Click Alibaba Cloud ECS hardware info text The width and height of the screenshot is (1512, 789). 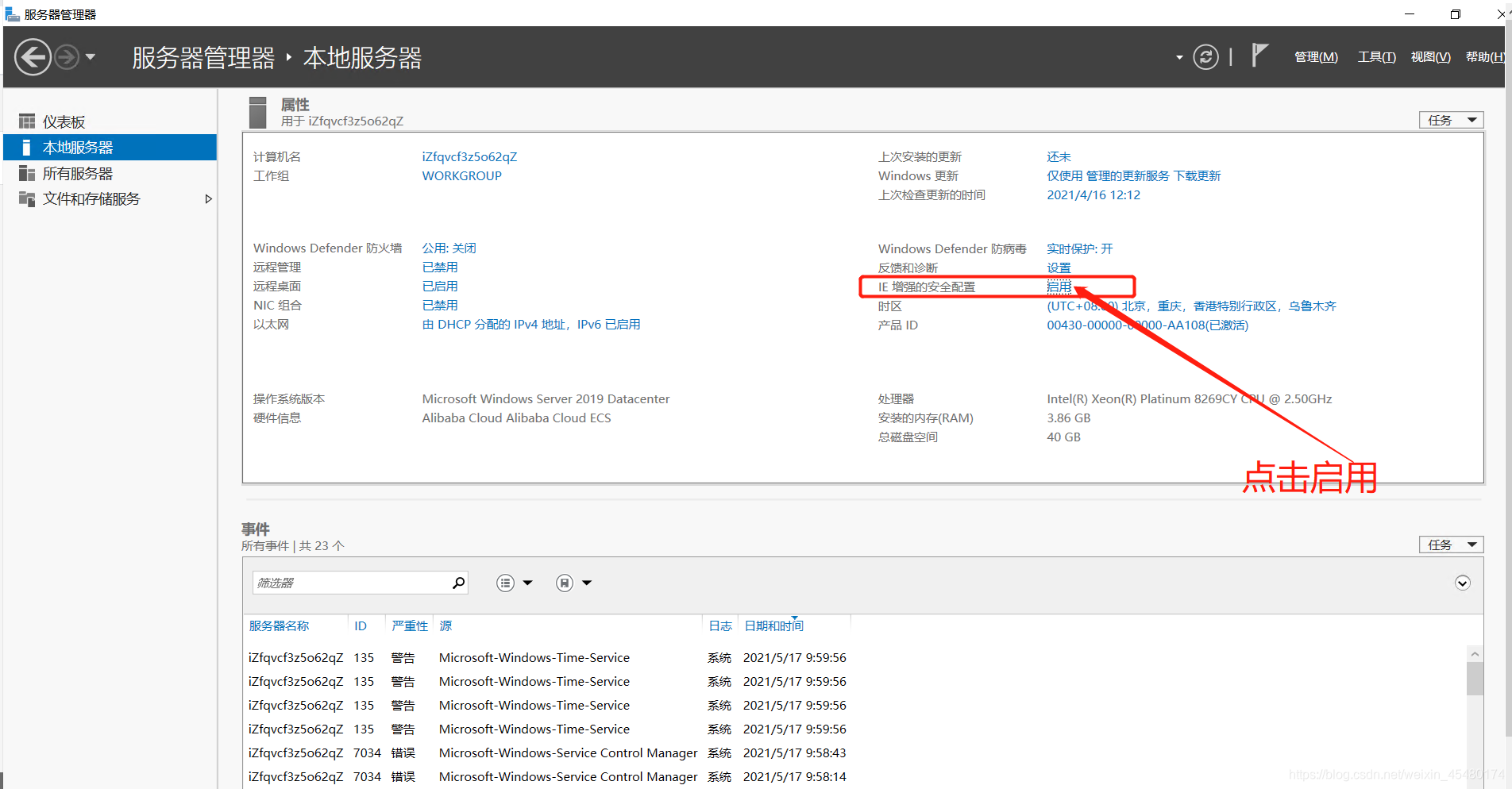tap(516, 418)
